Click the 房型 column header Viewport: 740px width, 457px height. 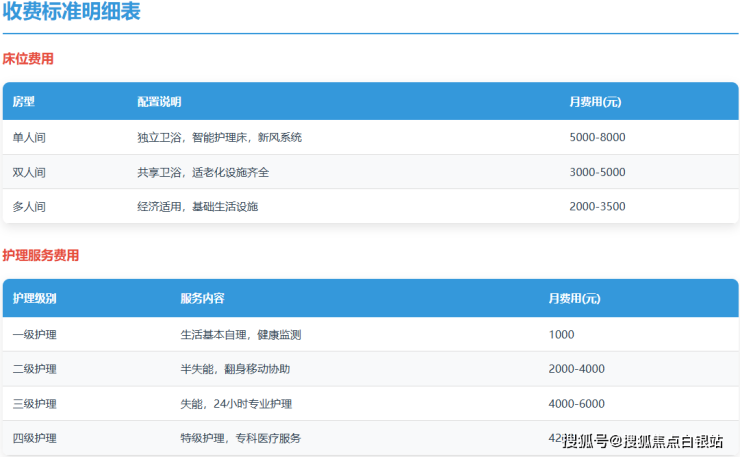coord(24,102)
